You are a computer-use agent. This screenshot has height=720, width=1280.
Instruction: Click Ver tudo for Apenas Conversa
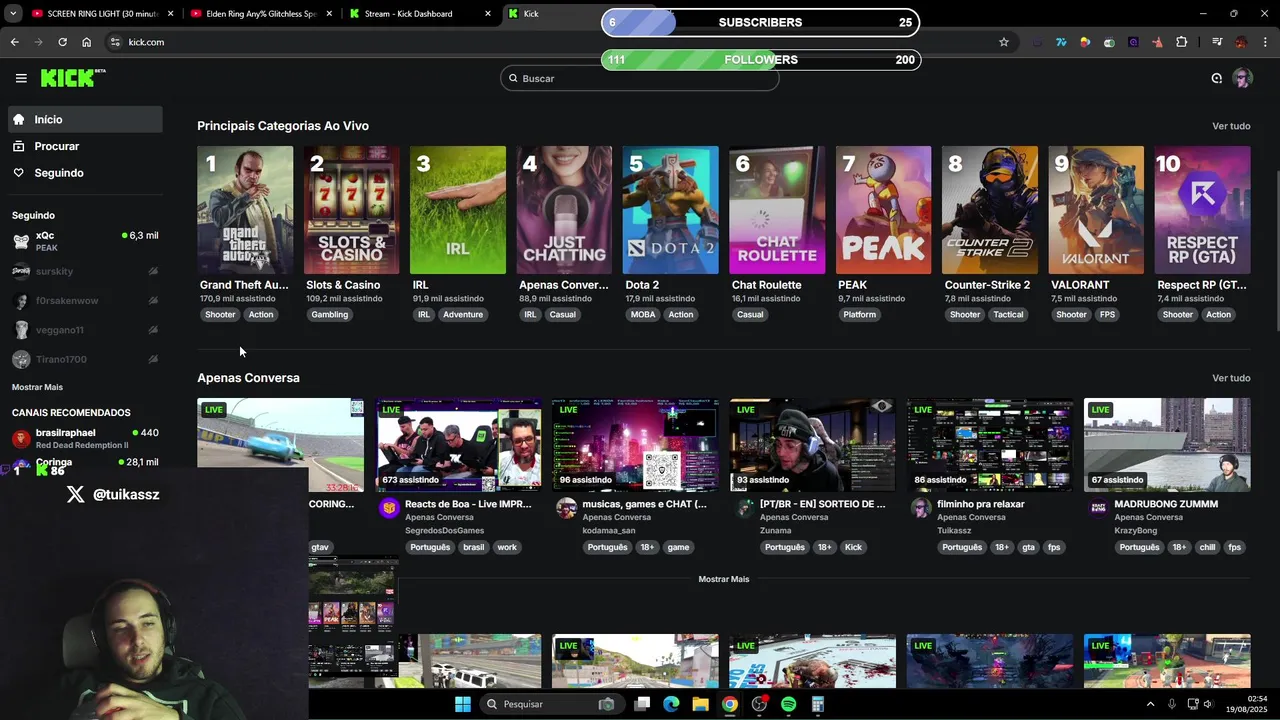[1231, 378]
